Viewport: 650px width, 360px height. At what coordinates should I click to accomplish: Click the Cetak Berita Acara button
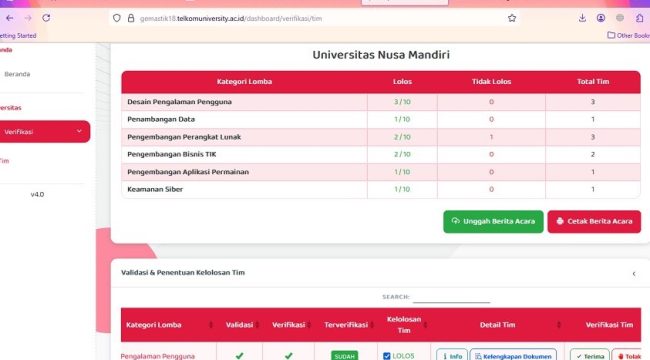594,221
